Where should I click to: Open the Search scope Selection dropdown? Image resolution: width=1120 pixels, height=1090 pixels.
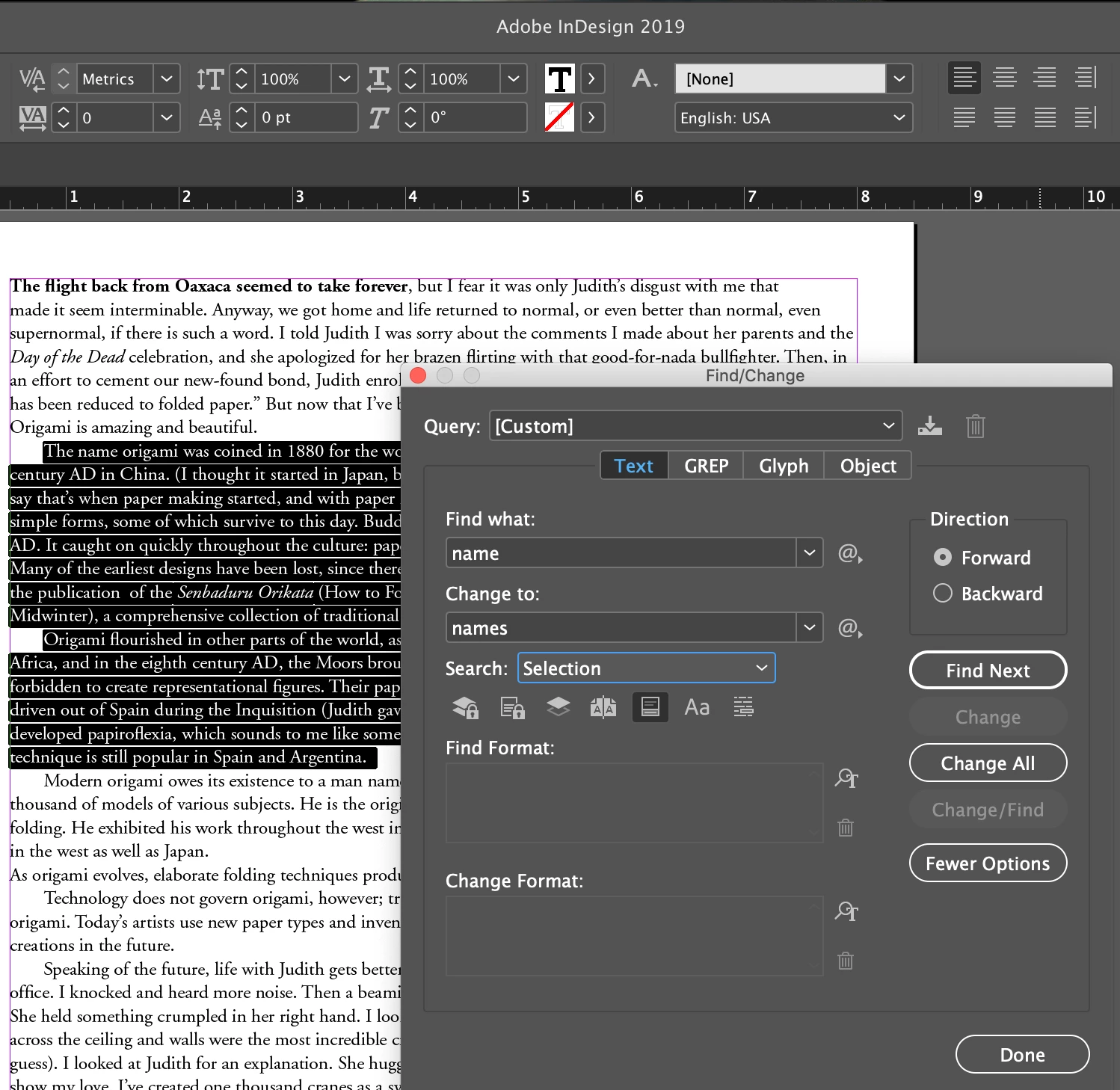tap(647, 668)
